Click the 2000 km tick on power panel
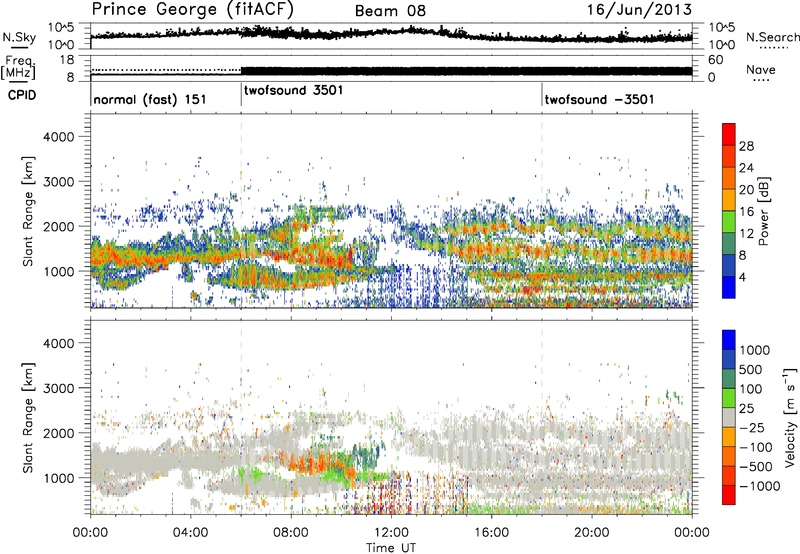 pos(61,226)
